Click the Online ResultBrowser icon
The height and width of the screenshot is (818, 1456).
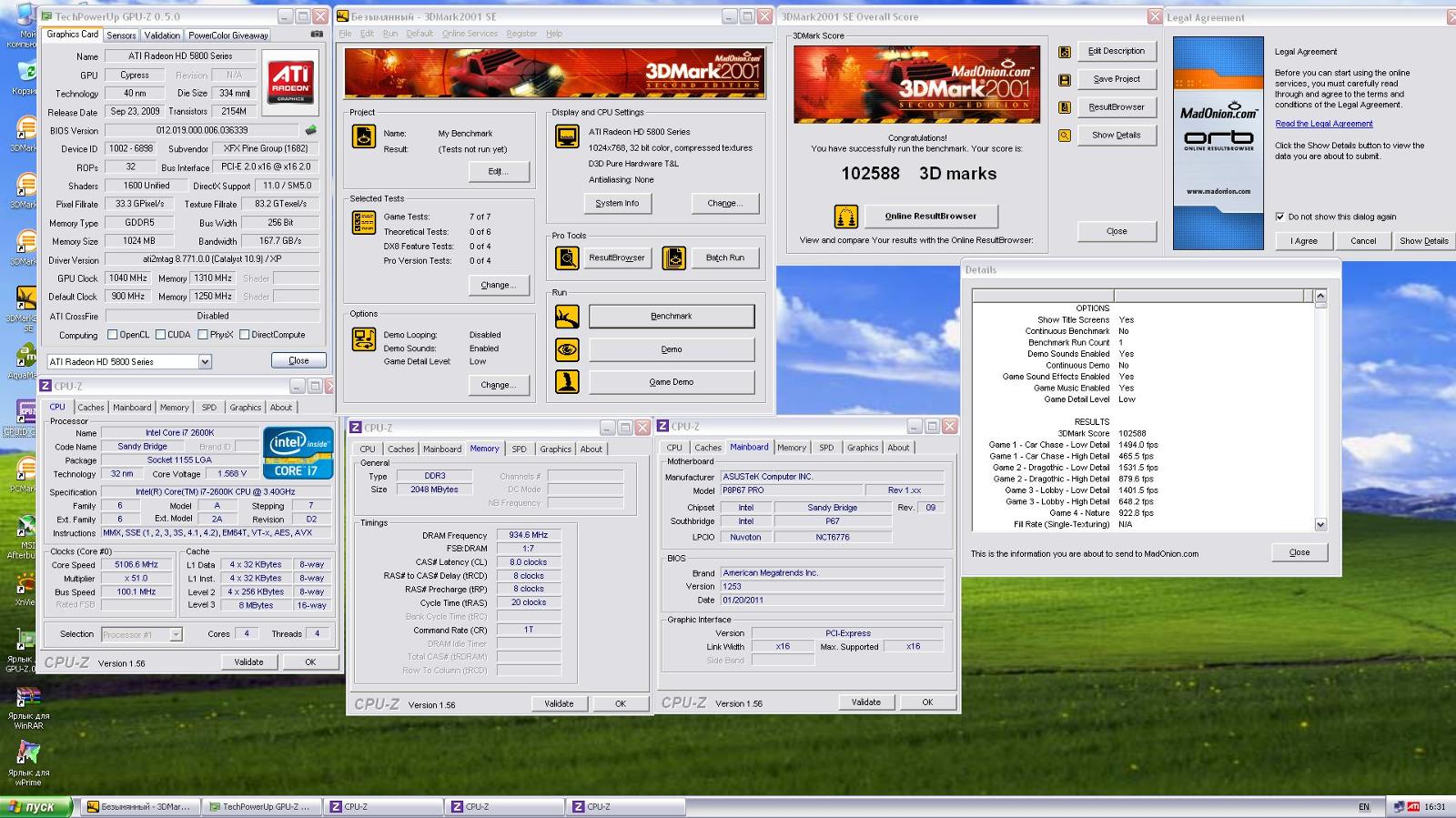(846, 217)
